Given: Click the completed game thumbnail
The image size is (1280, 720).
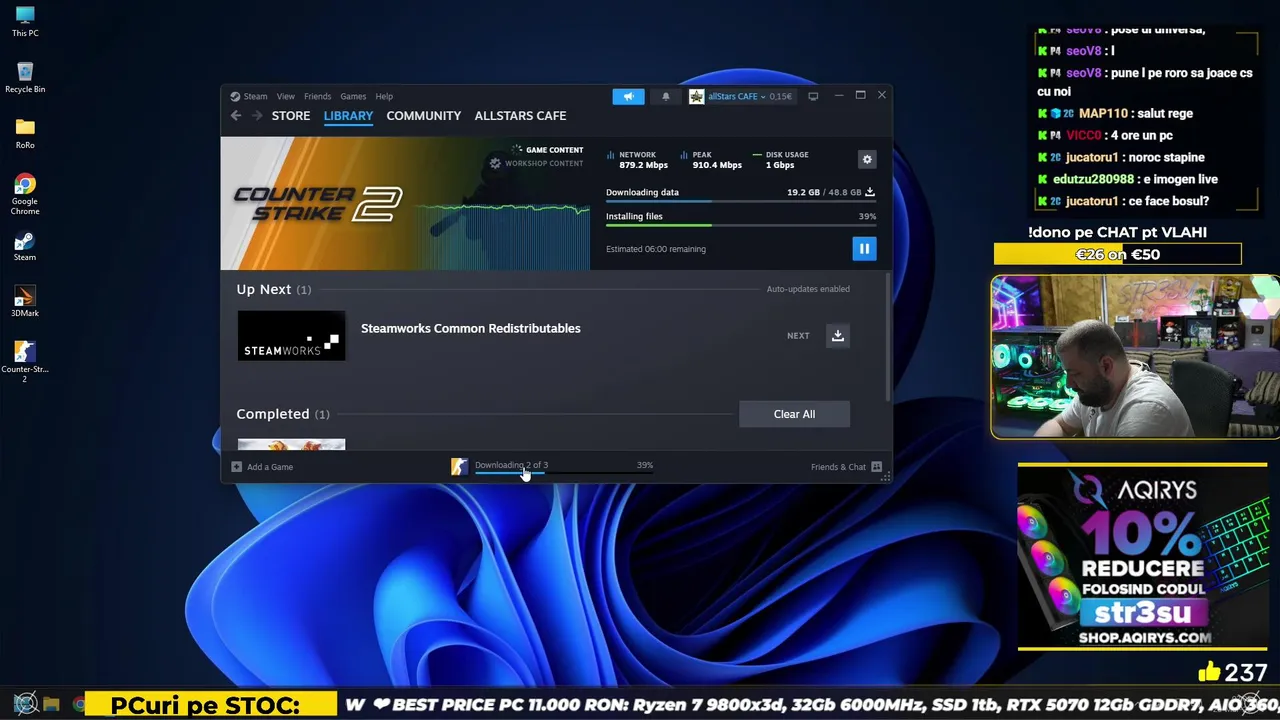Looking at the screenshot, I should (x=291, y=444).
